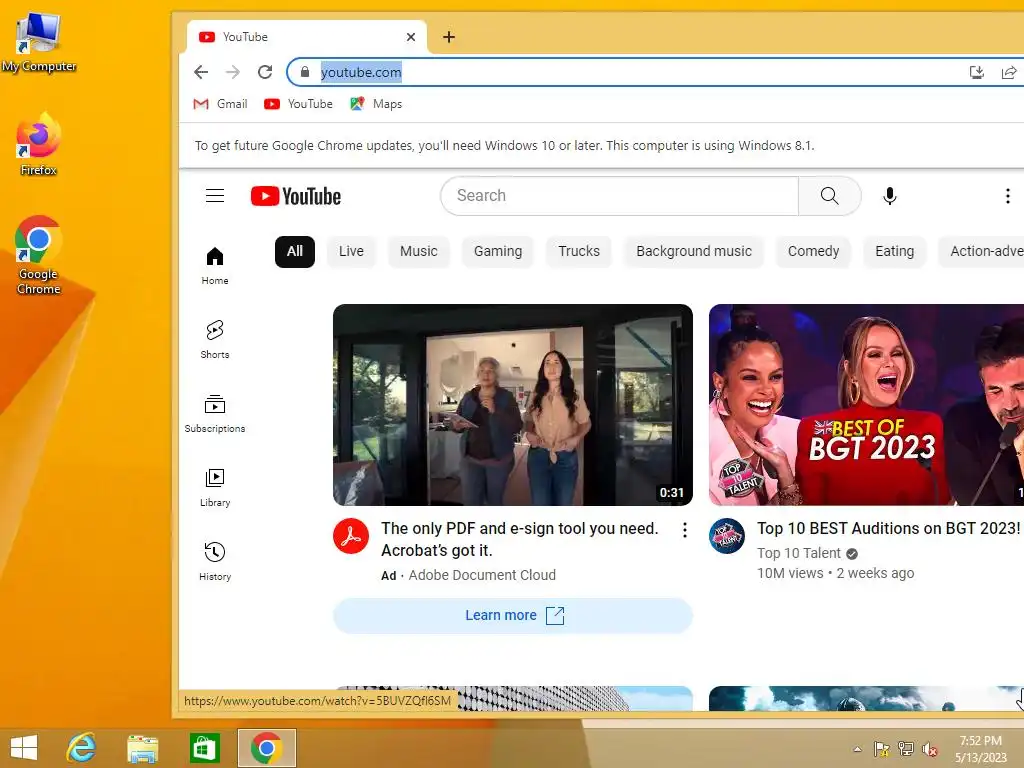
Task: Open the Best of BGT 2023 thumbnail
Action: 867,405
